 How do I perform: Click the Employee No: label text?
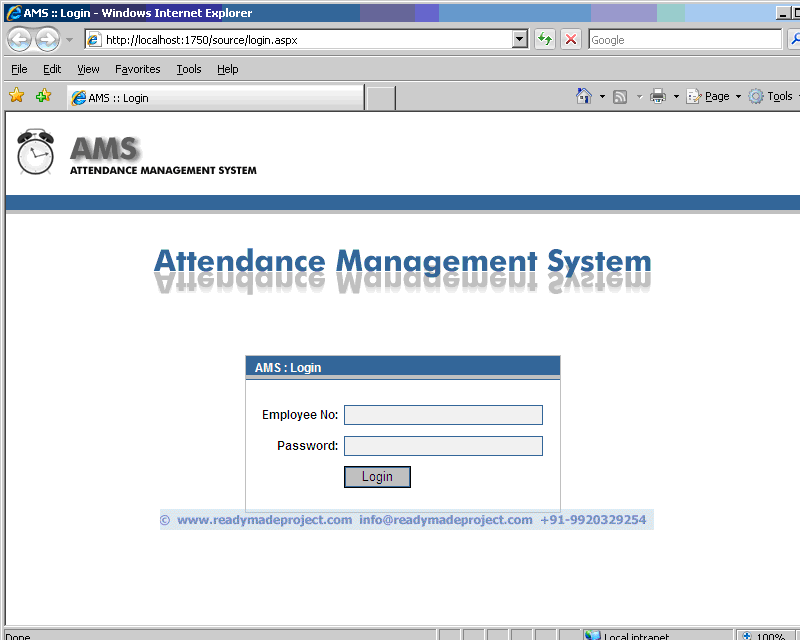click(x=300, y=415)
